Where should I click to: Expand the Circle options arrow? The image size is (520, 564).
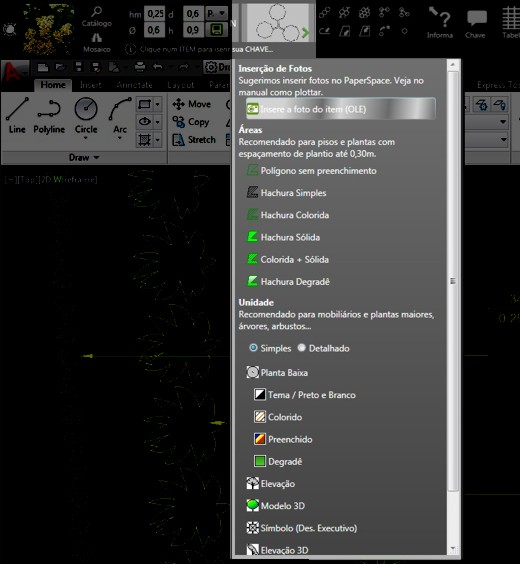pyautogui.click(x=86, y=138)
